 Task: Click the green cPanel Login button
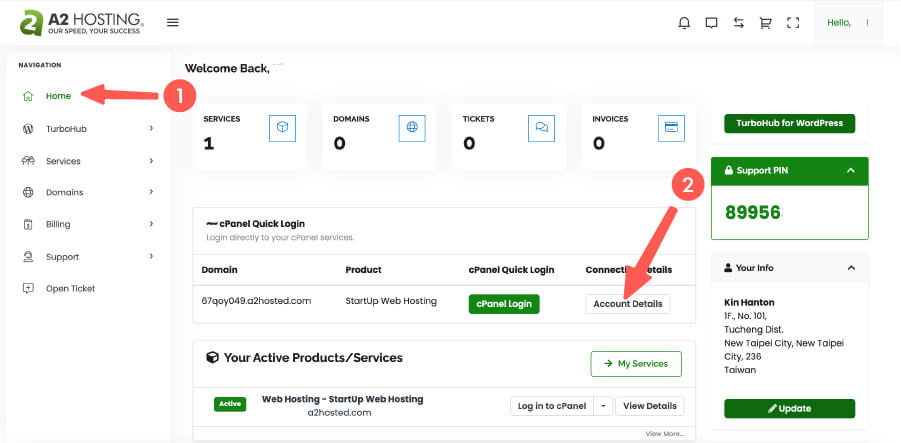[x=503, y=303]
